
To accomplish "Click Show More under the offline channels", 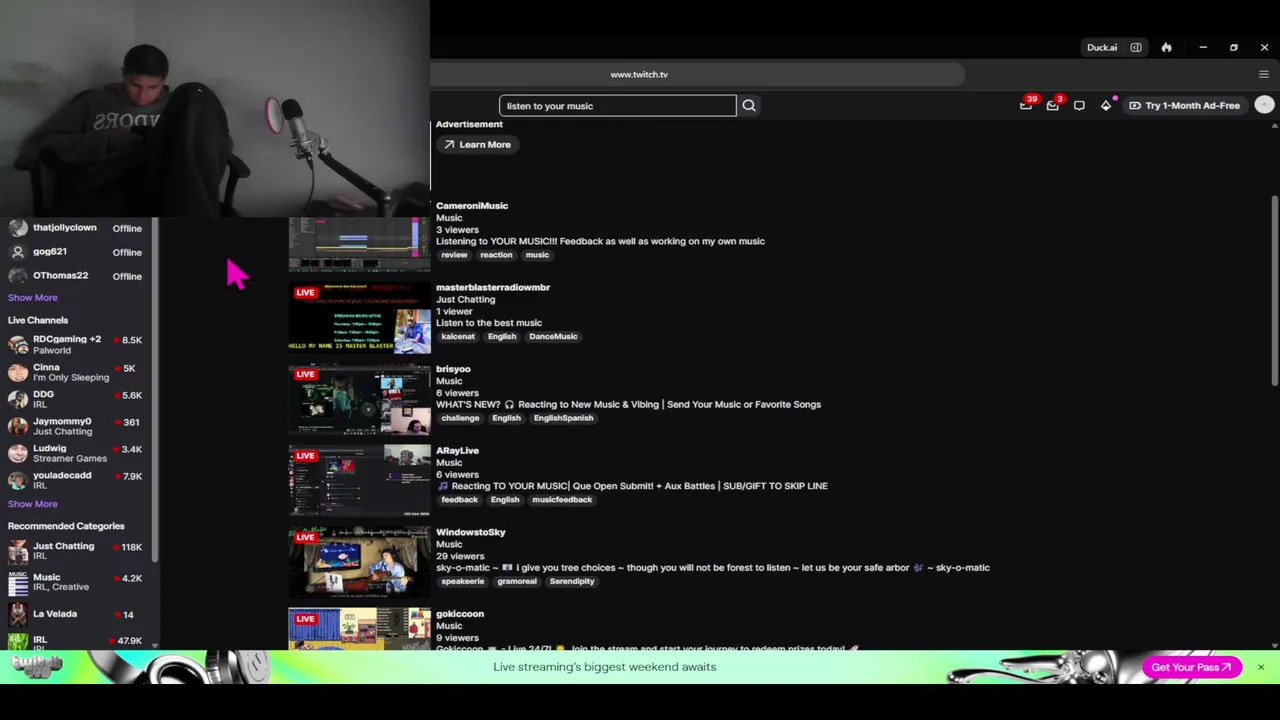I will pyautogui.click(x=33, y=297).
